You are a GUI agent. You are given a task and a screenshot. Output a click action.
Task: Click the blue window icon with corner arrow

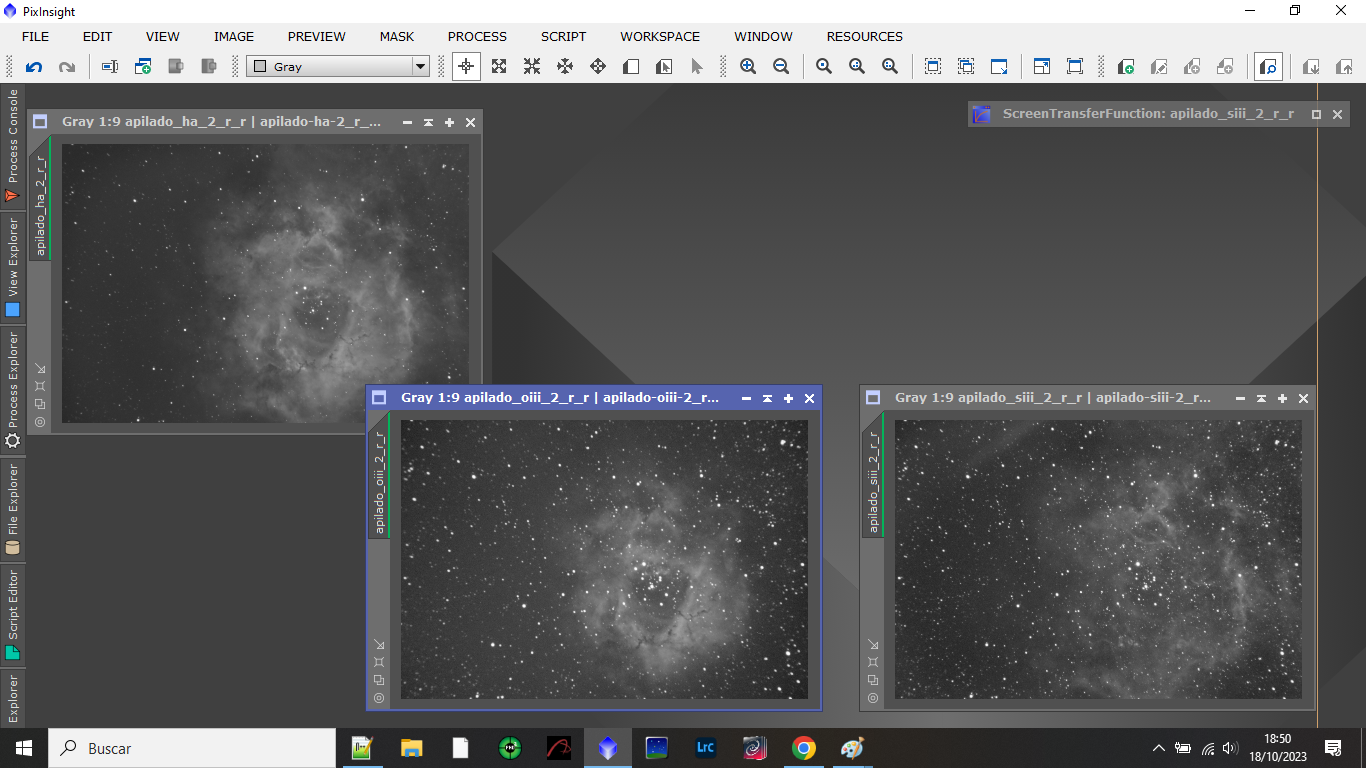pos(1042,67)
